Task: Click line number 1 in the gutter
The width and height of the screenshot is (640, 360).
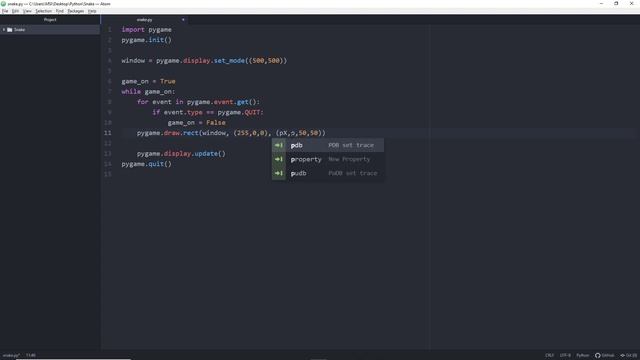Action: (x=109, y=30)
